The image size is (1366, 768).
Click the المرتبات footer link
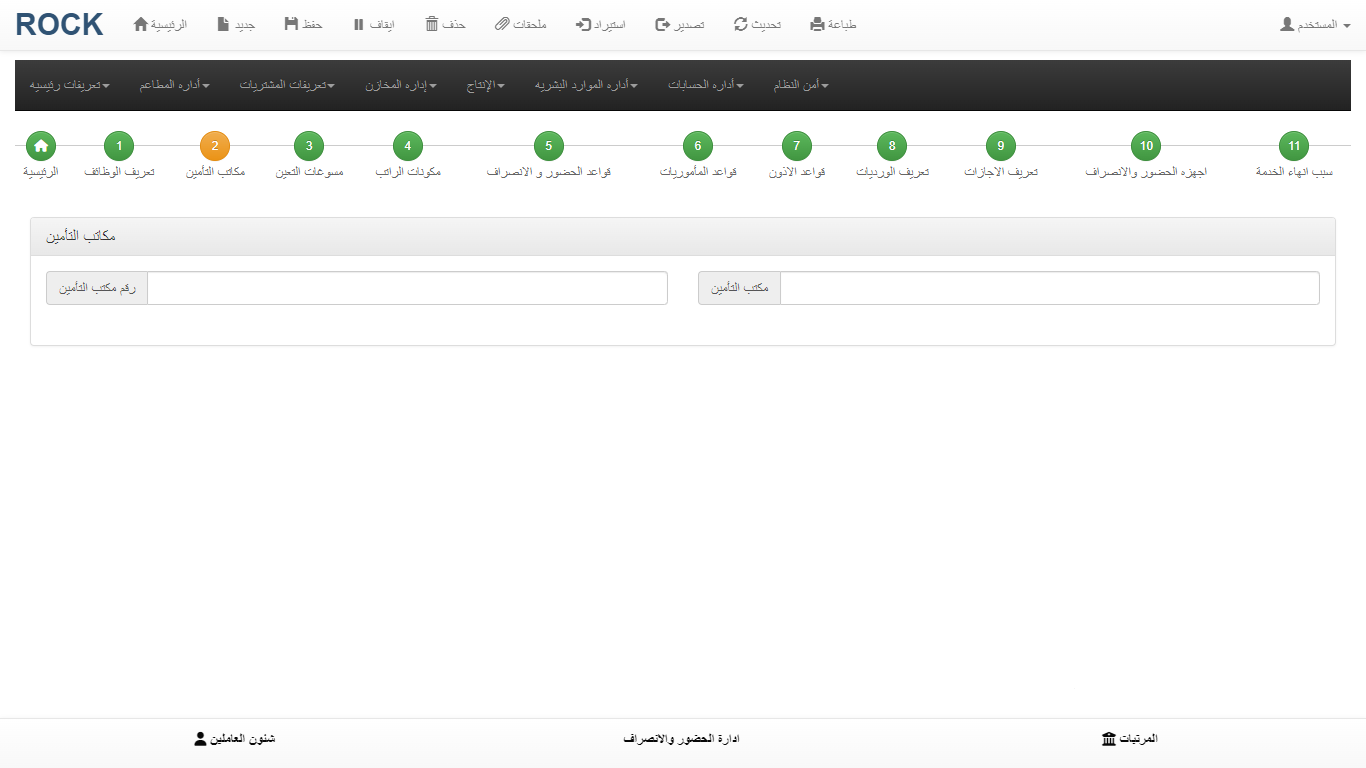(1129, 739)
